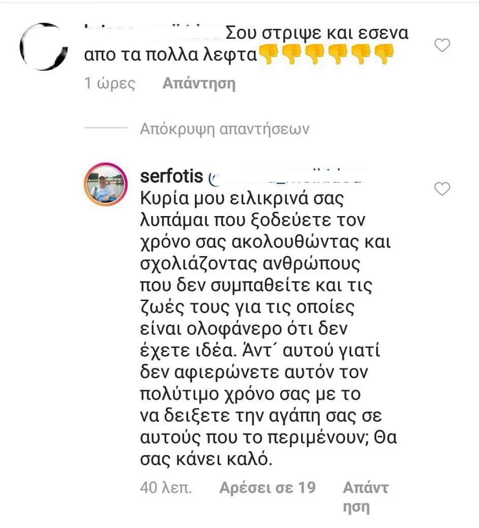Click the απο τα πολλα λεφτα text line

point(170,55)
